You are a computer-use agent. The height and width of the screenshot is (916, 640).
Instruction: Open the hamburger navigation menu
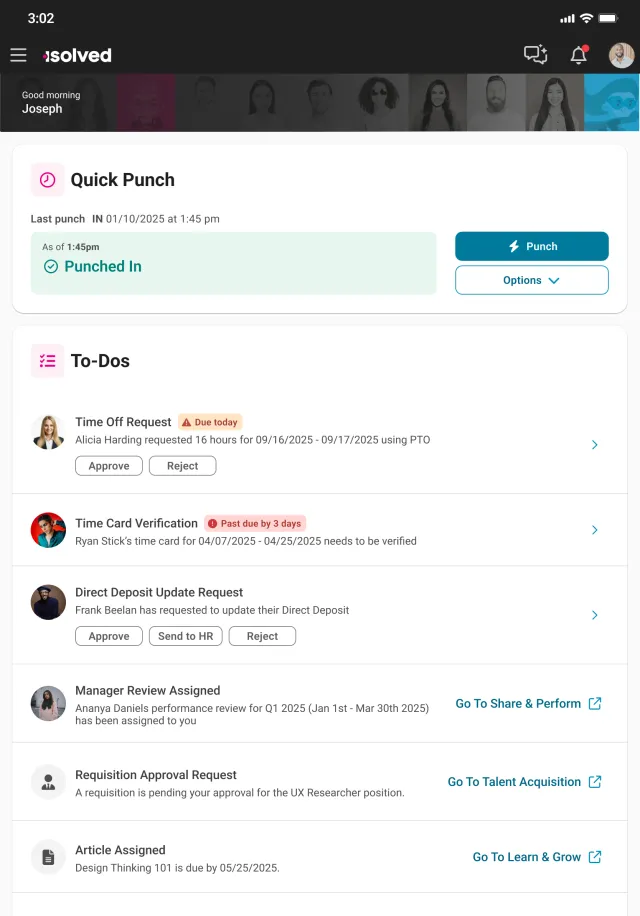[19, 55]
